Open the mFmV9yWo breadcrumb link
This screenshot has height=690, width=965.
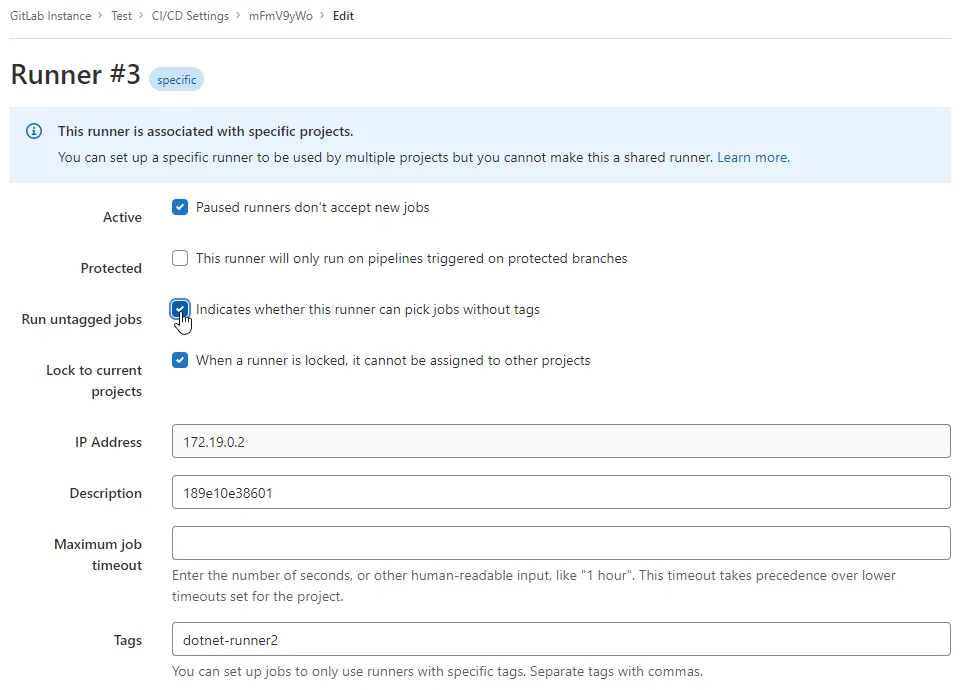click(x=281, y=16)
